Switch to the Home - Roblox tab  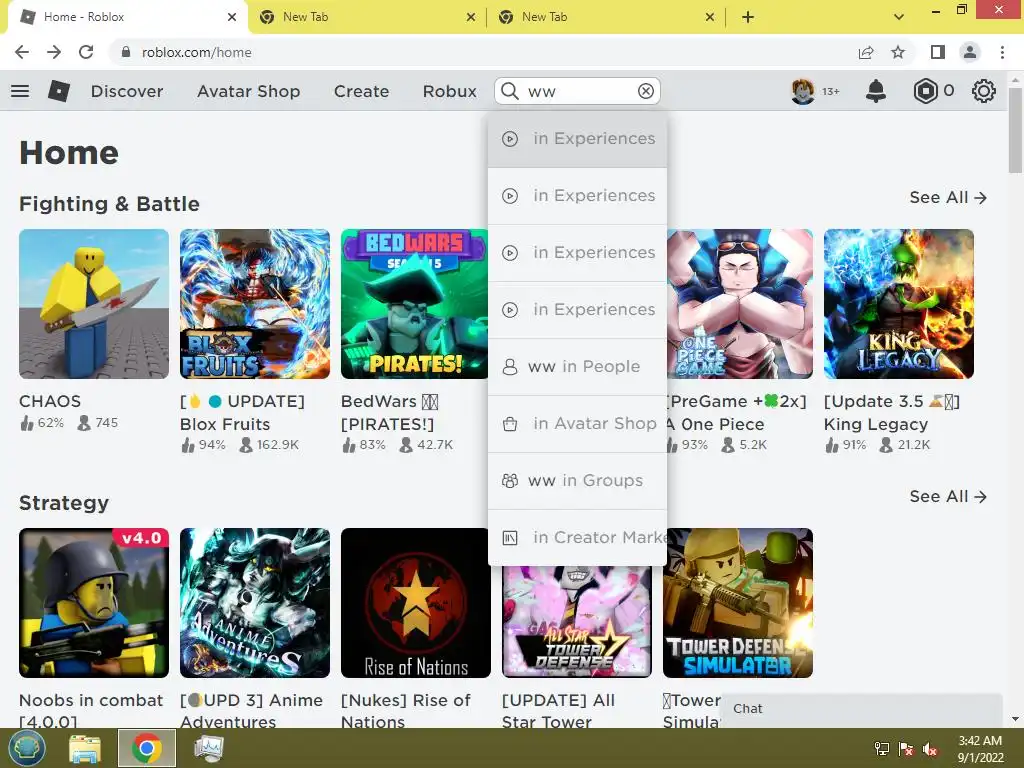[x=127, y=17]
